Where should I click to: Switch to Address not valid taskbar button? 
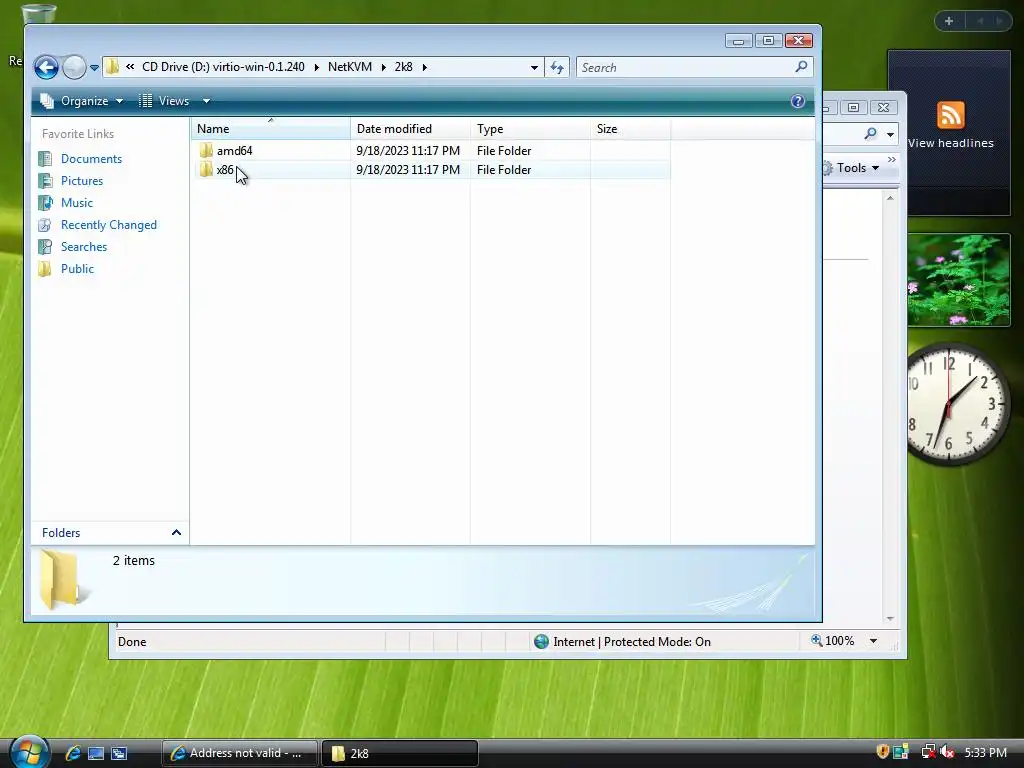pos(239,753)
